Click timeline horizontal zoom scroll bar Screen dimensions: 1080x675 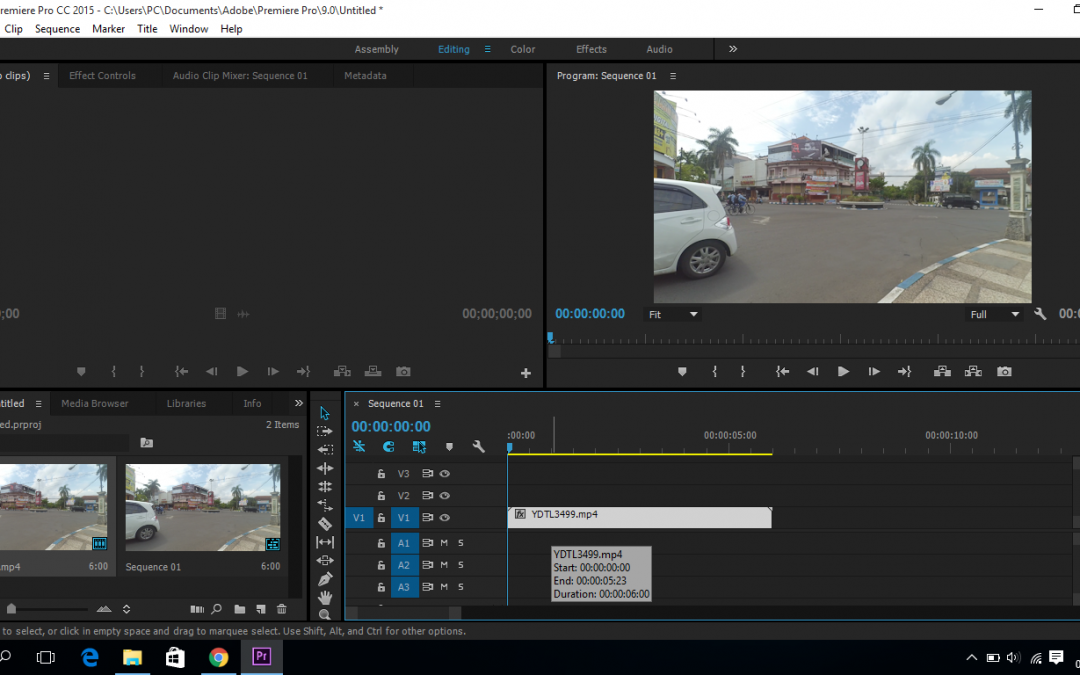click(404, 612)
